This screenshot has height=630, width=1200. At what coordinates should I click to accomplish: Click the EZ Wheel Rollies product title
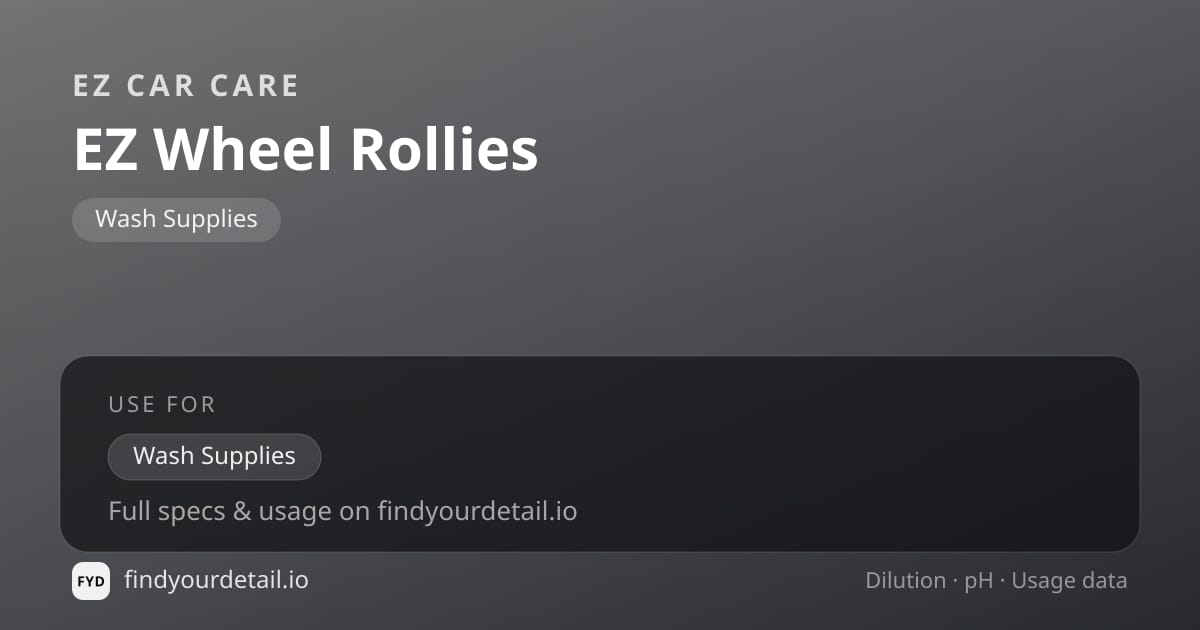pos(306,149)
